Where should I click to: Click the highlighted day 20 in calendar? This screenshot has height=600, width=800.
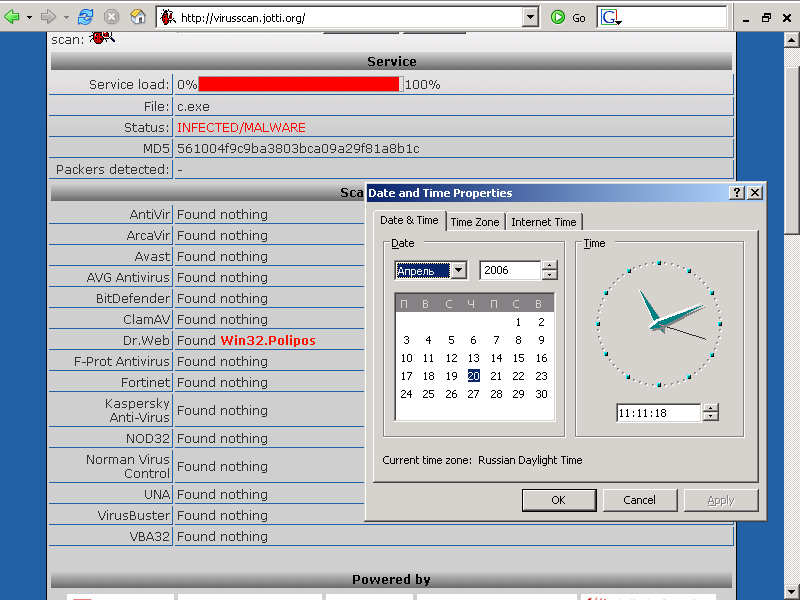point(473,376)
